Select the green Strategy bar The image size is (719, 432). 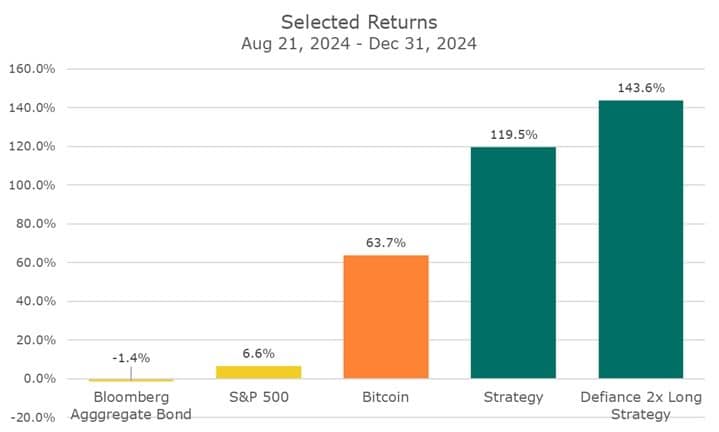513,263
